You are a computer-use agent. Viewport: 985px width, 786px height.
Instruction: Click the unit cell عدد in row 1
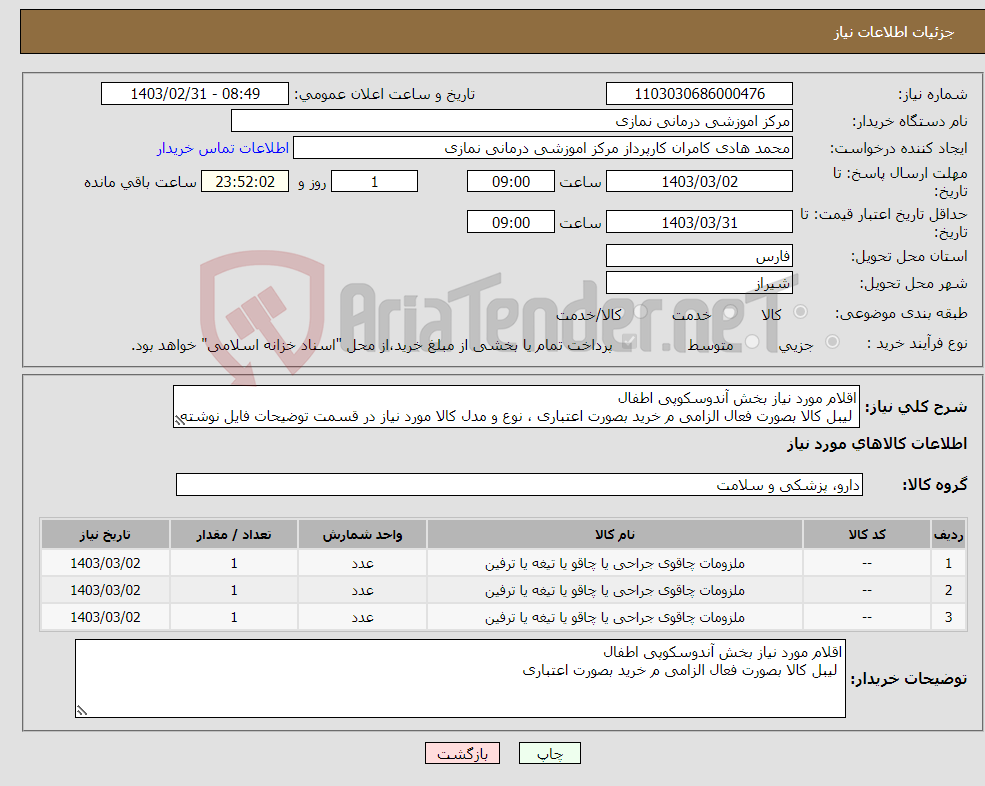362,564
